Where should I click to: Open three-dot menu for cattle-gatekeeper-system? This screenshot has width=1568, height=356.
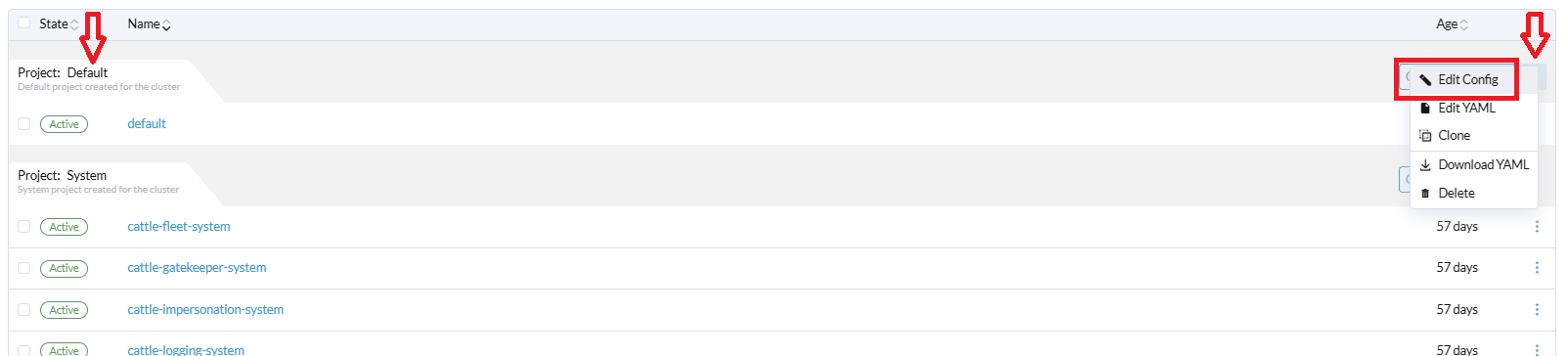[x=1537, y=267]
